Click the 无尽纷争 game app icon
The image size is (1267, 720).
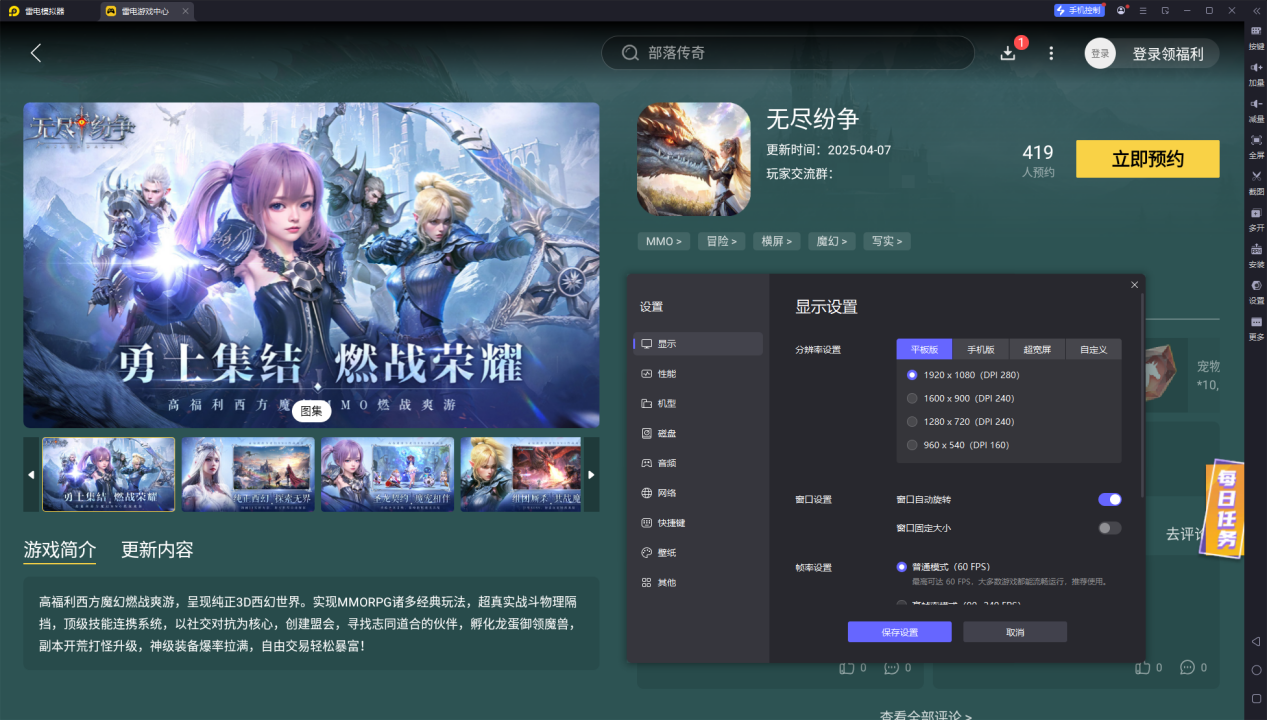click(x=694, y=159)
